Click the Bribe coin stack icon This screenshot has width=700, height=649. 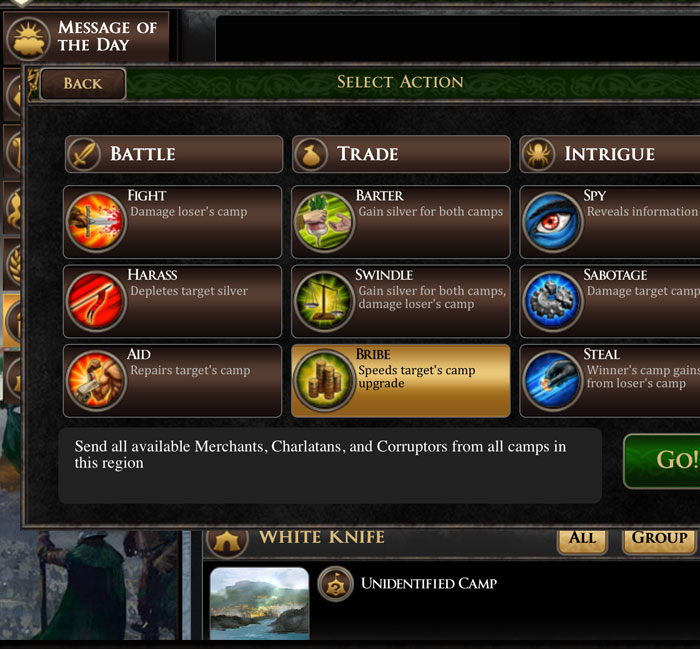(324, 380)
